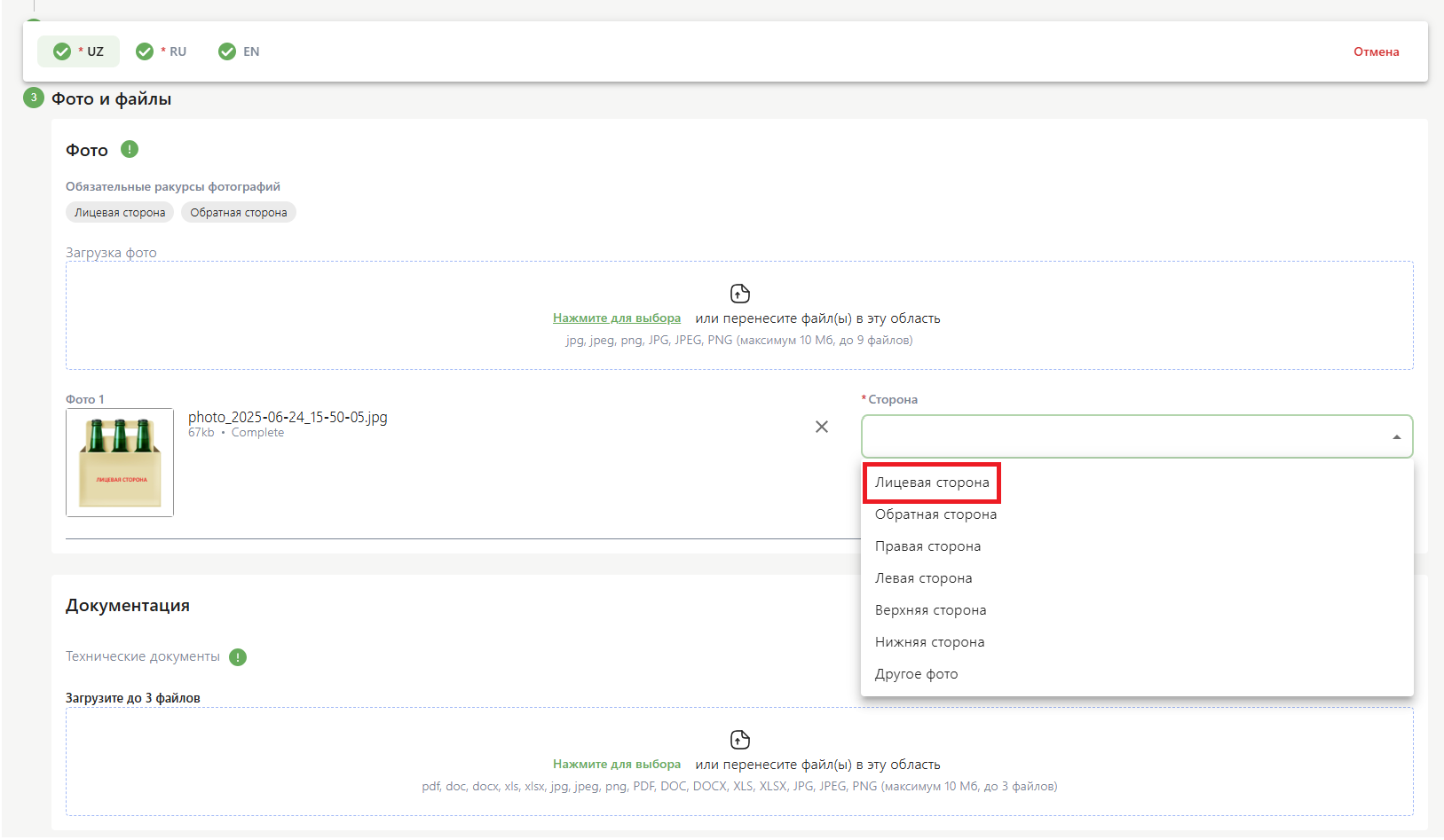
Task: Click the upload icon in photo dropzone
Action: [x=739, y=294]
